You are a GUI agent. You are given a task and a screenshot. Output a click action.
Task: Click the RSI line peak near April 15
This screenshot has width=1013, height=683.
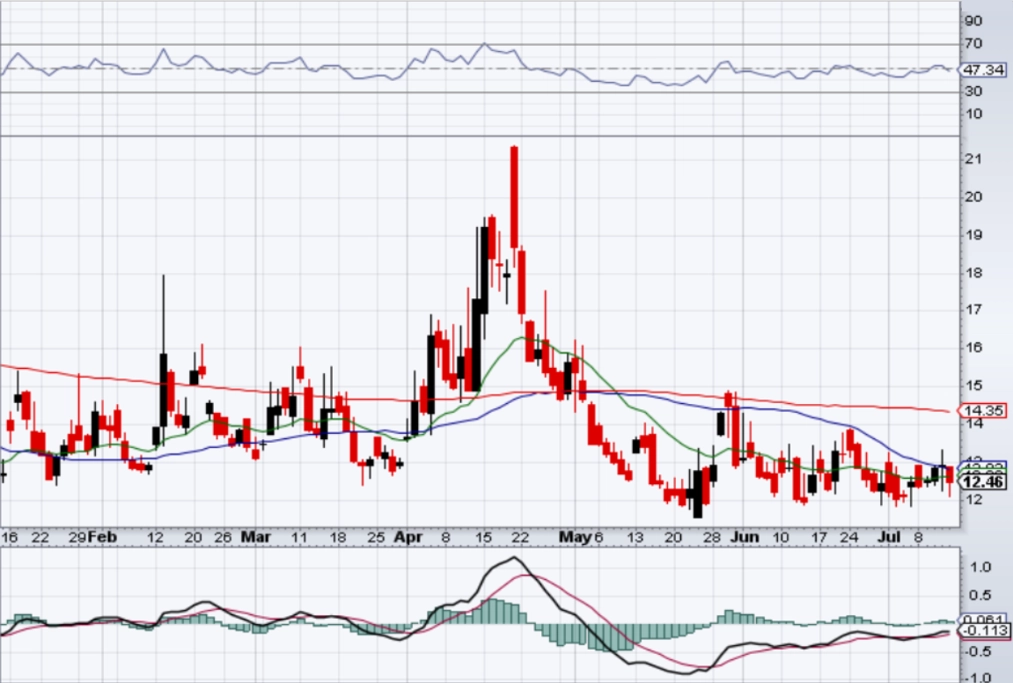[x=485, y=44]
